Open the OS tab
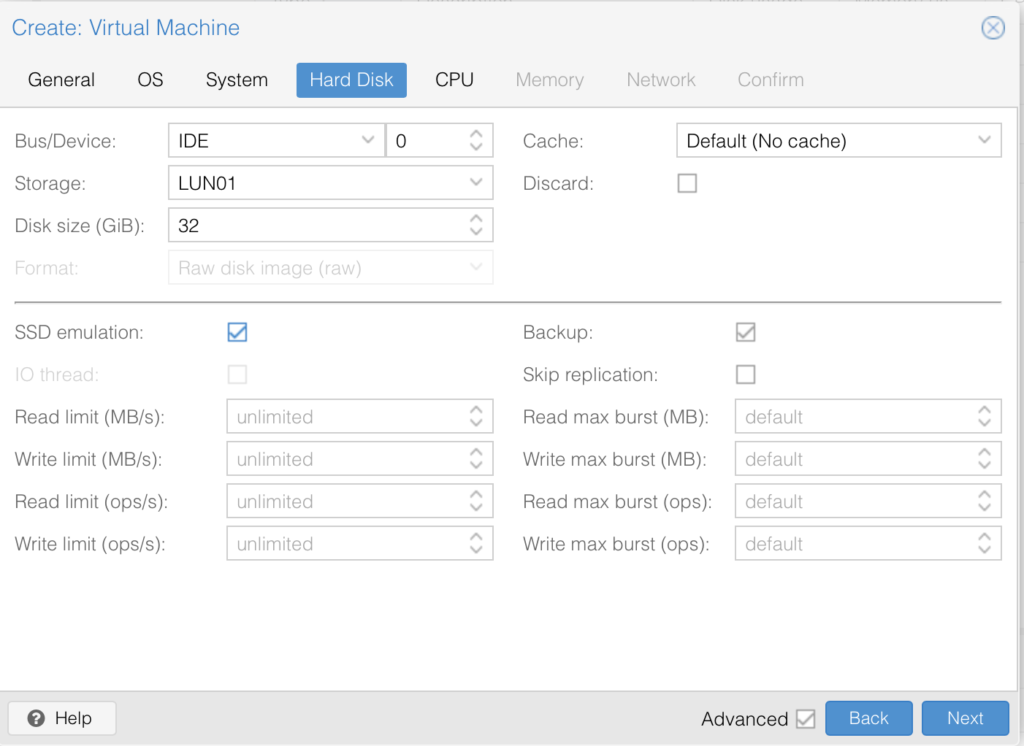This screenshot has width=1024, height=746. click(150, 80)
